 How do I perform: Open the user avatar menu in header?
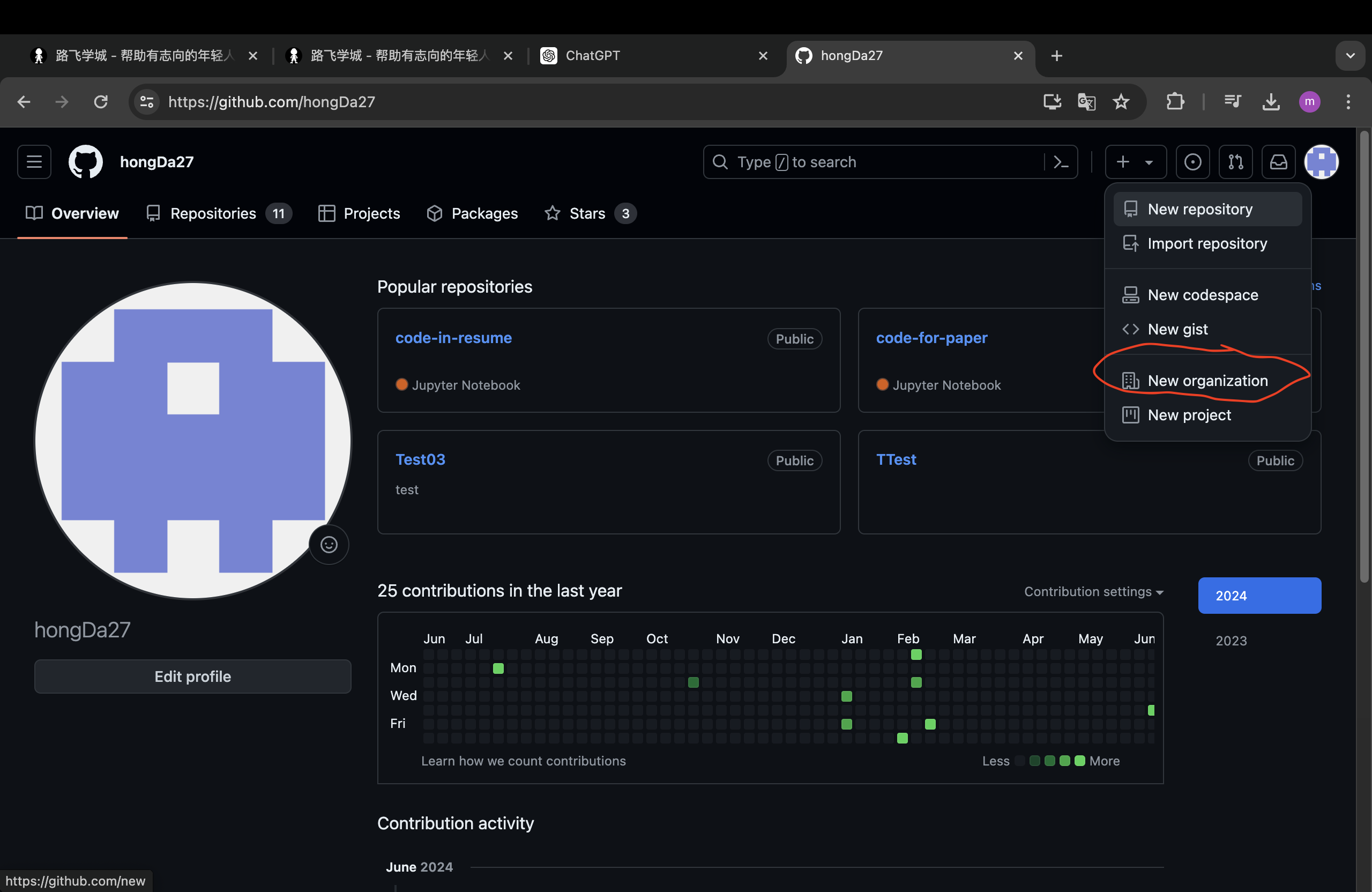coord(1321,162)
